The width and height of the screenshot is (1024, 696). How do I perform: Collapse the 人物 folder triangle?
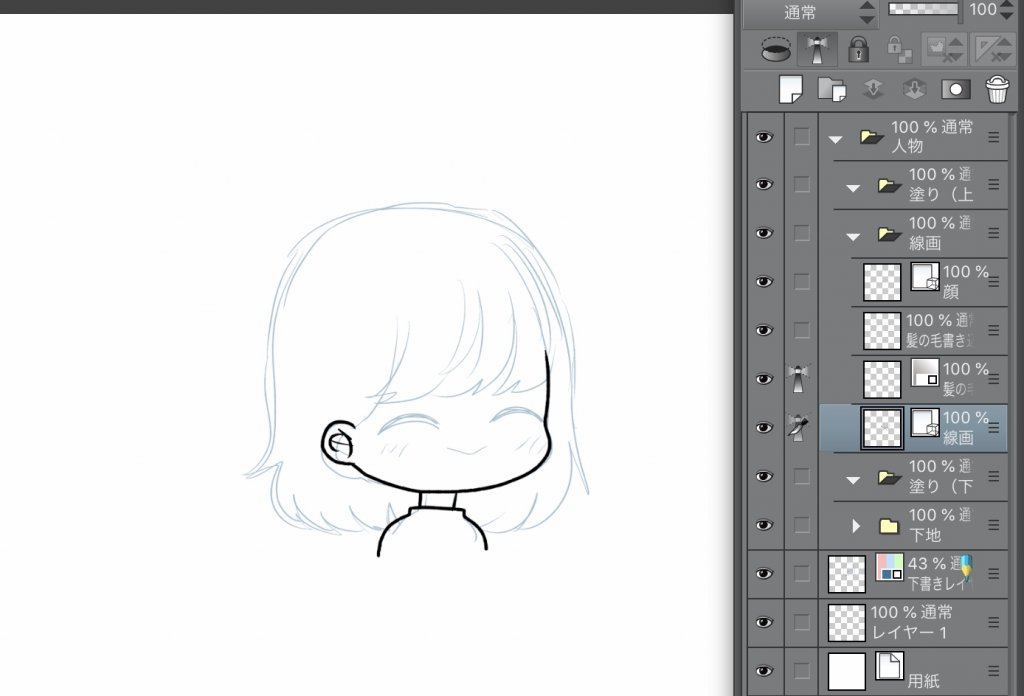(x=836, y=138)
